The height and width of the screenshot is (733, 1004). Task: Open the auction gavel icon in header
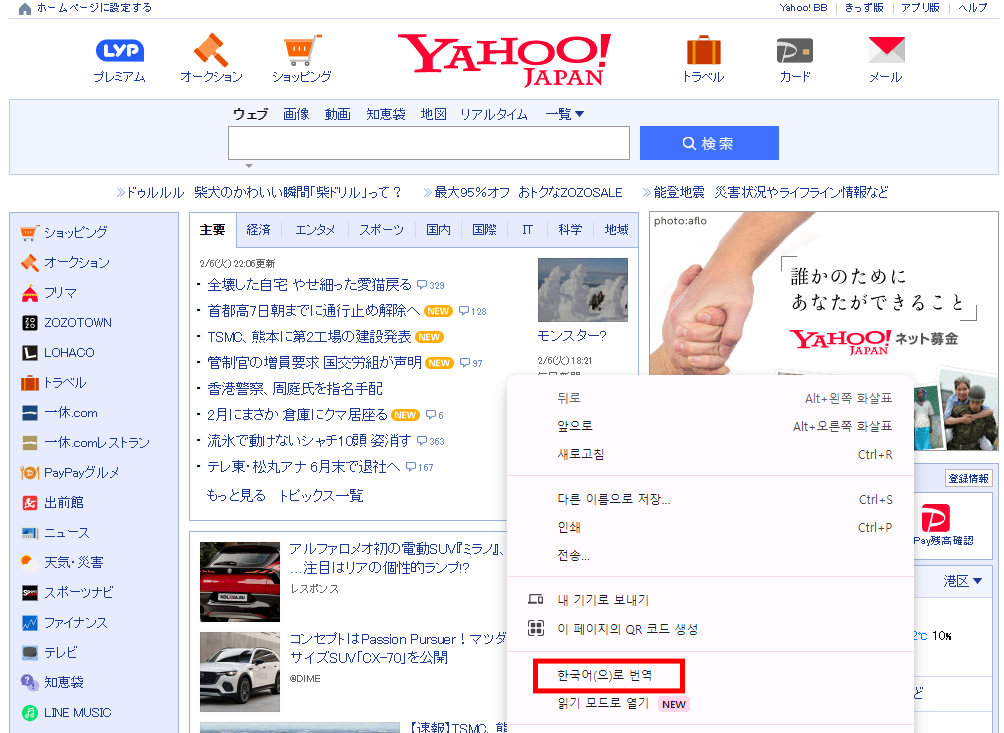point(211,50)
